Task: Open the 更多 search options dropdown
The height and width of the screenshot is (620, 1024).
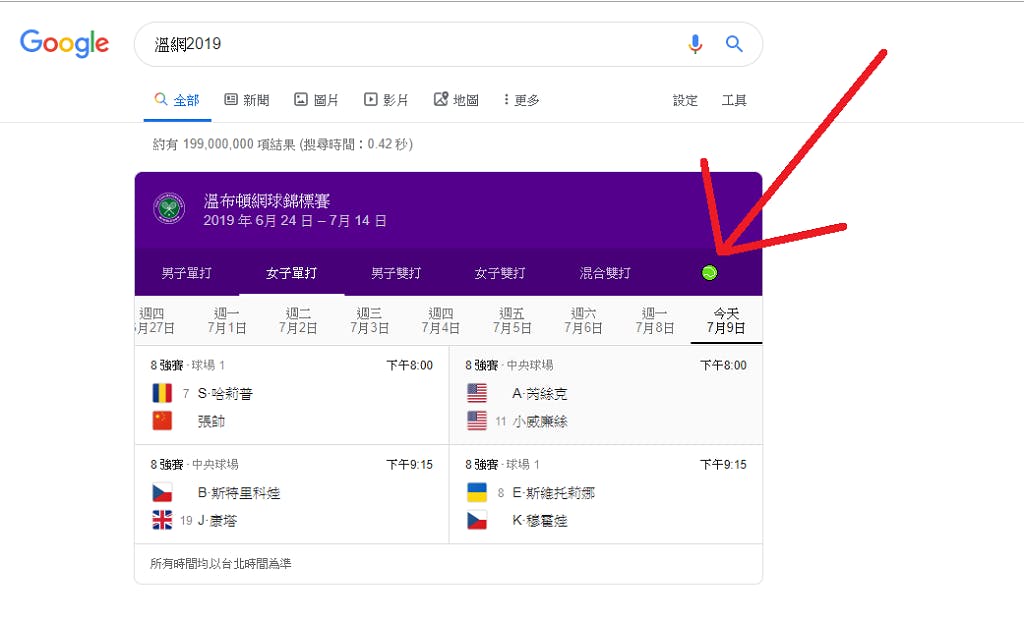Action: (521, 100)
